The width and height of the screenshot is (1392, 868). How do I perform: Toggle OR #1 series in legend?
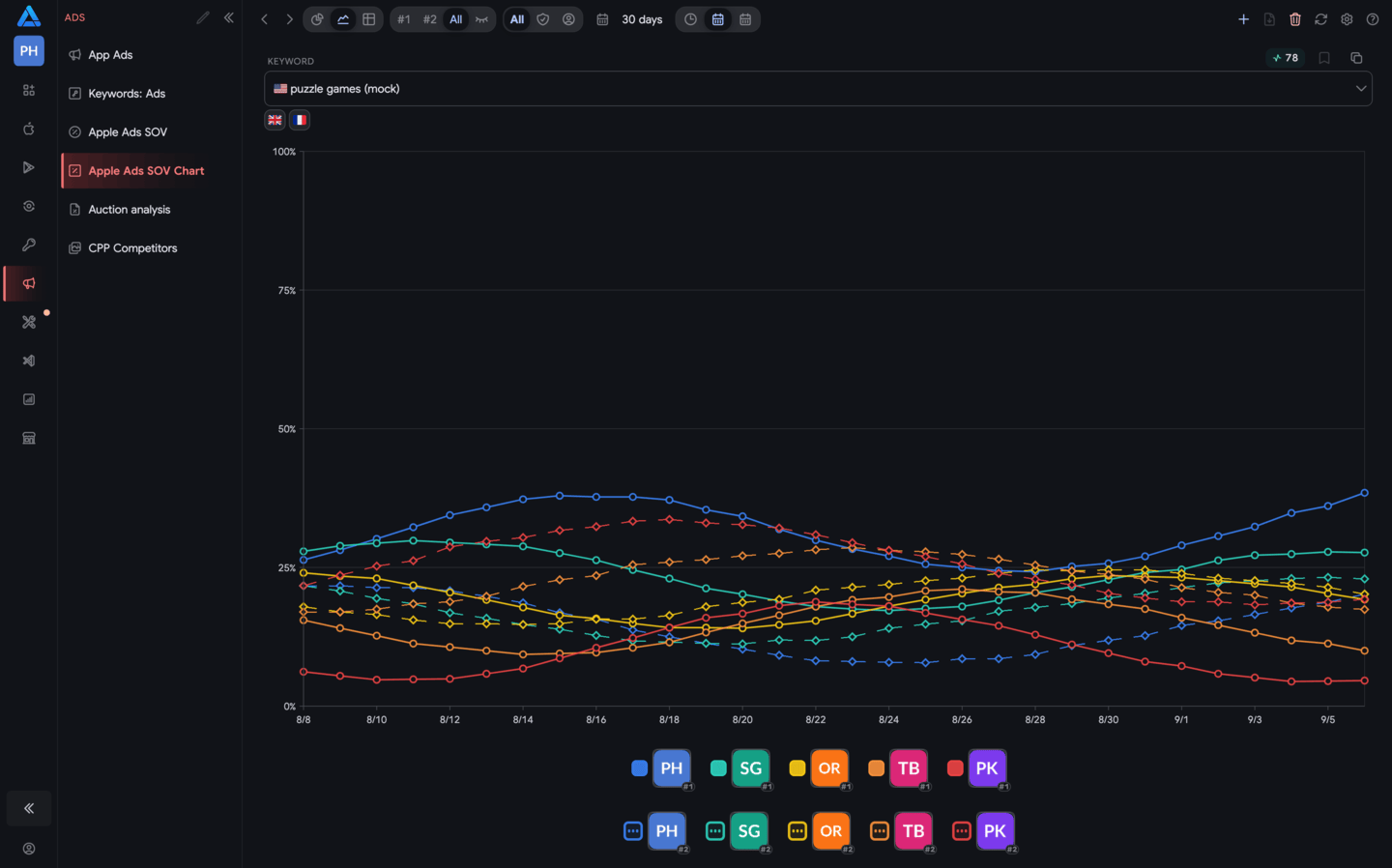pos(821,769)
